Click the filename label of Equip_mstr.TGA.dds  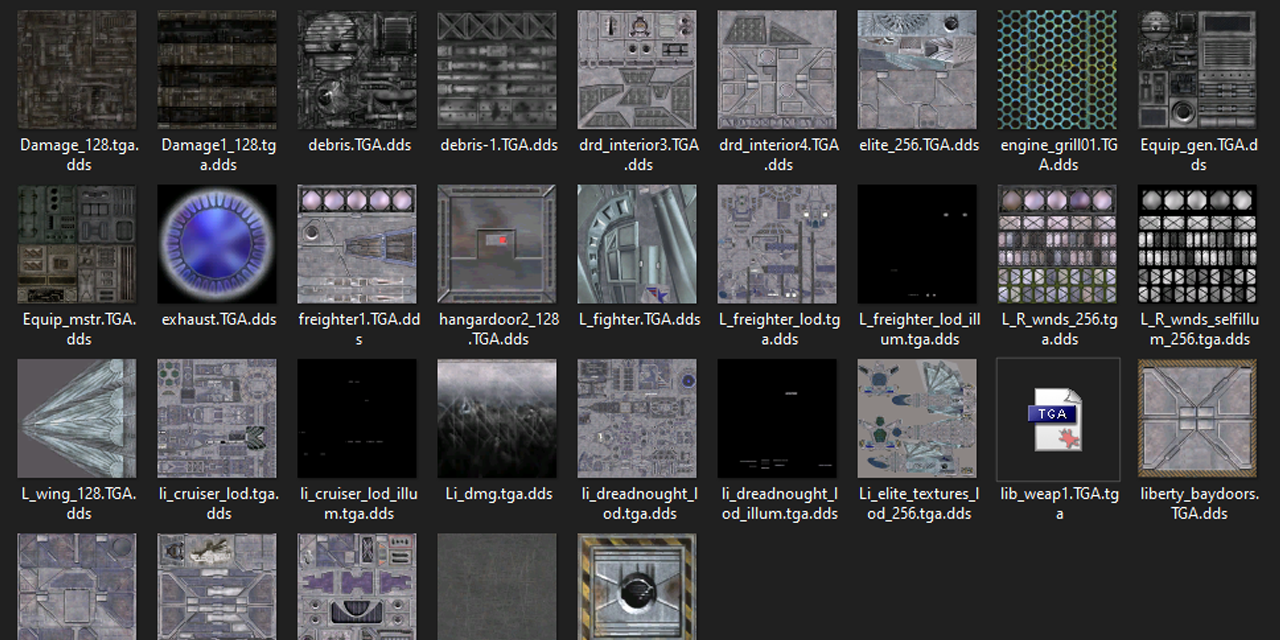coord(77,330)
